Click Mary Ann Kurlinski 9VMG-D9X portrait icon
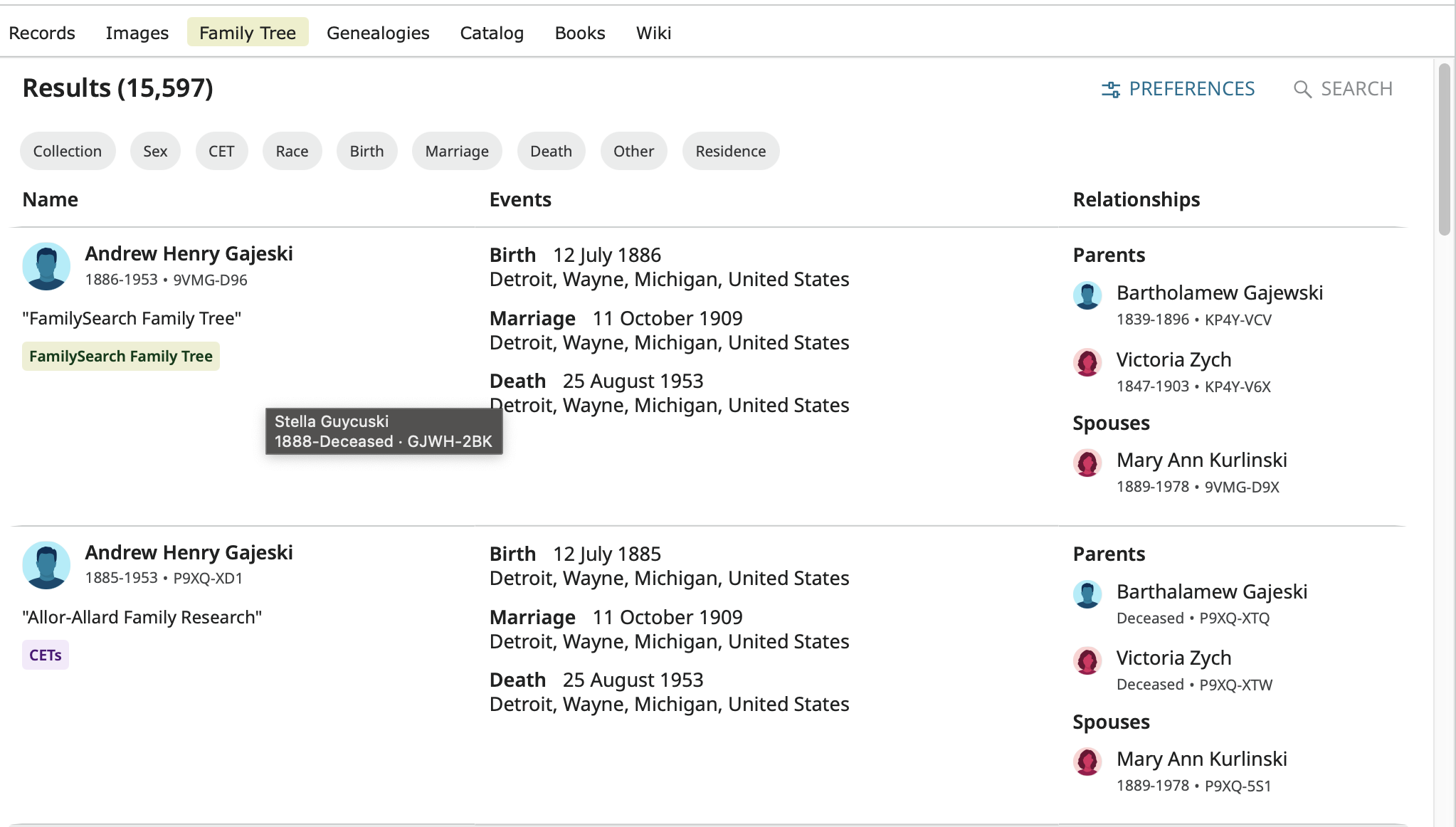 pos(1087,463)
